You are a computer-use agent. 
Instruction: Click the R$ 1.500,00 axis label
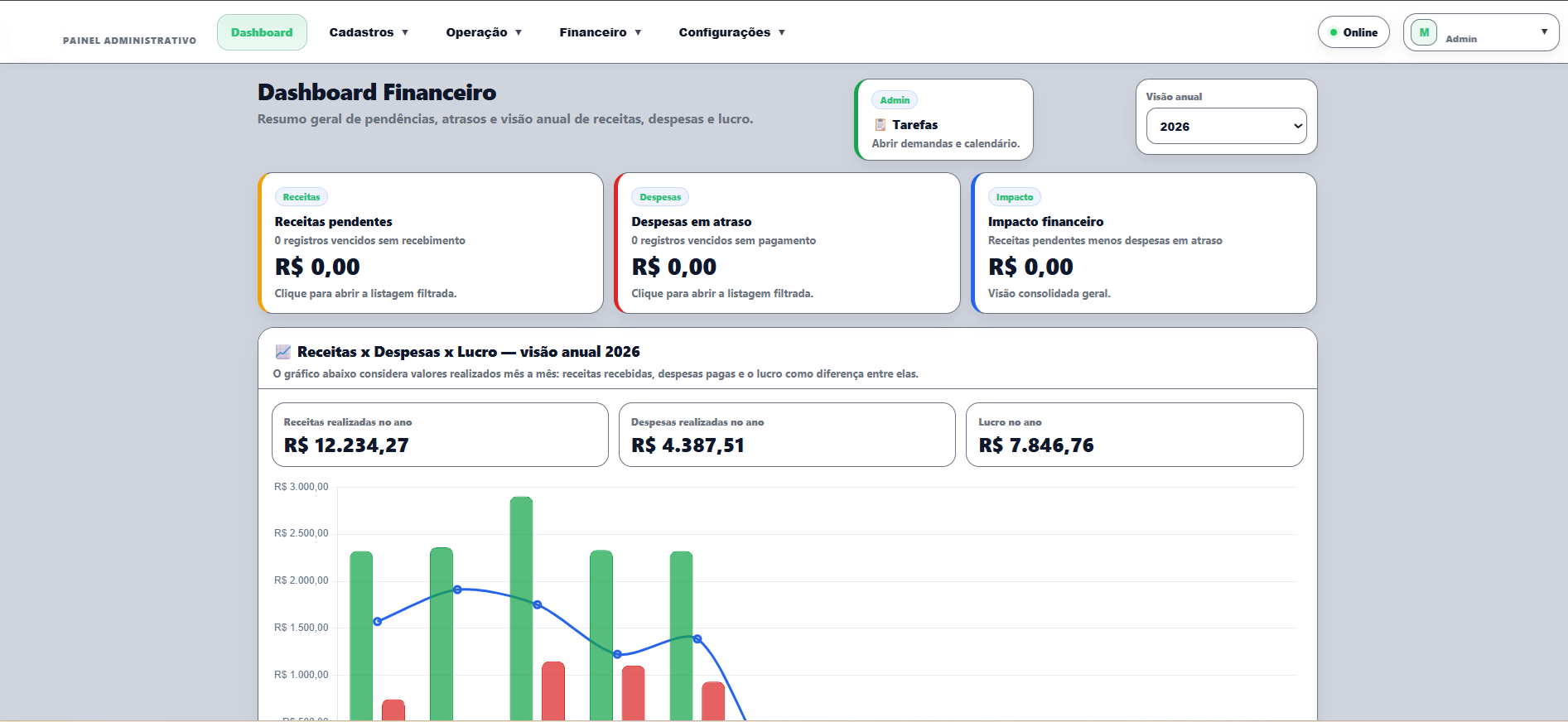pos(302,628)
